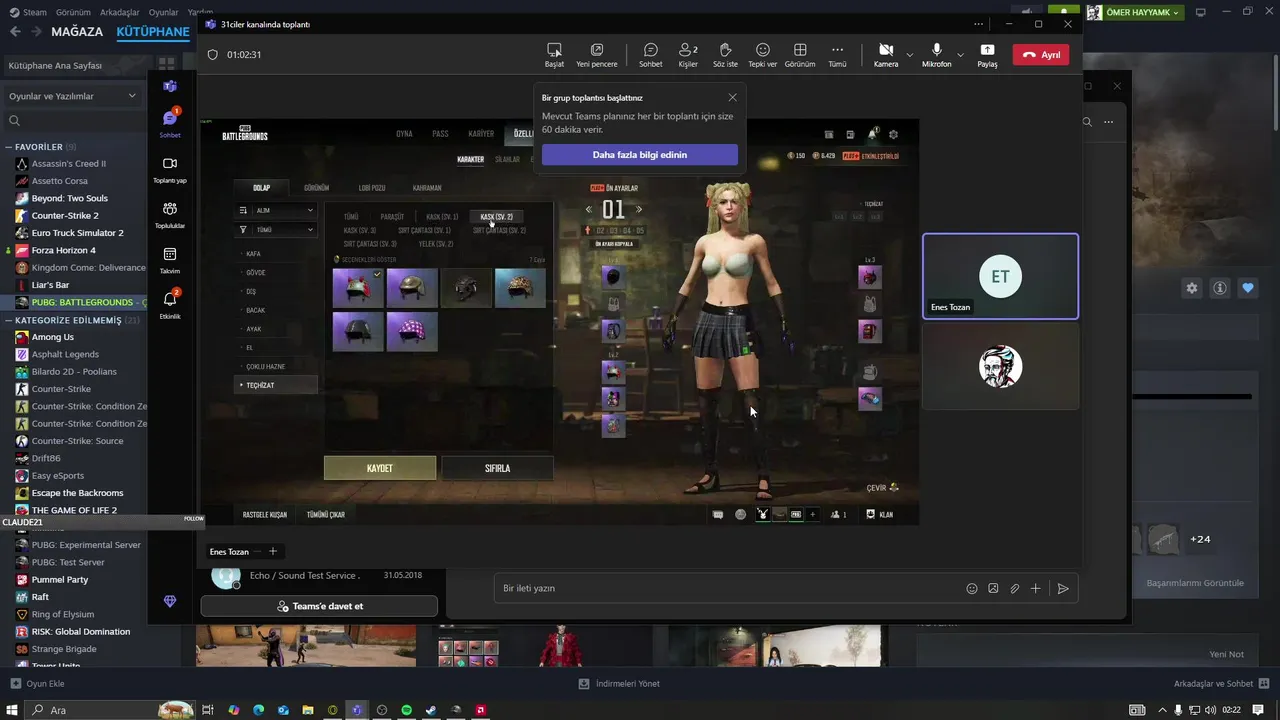Open Arkadaşlar ve Sohbet in Steam
Image resolution: width=1280 pixels, height=720 pixels.
pos(1220,683)
